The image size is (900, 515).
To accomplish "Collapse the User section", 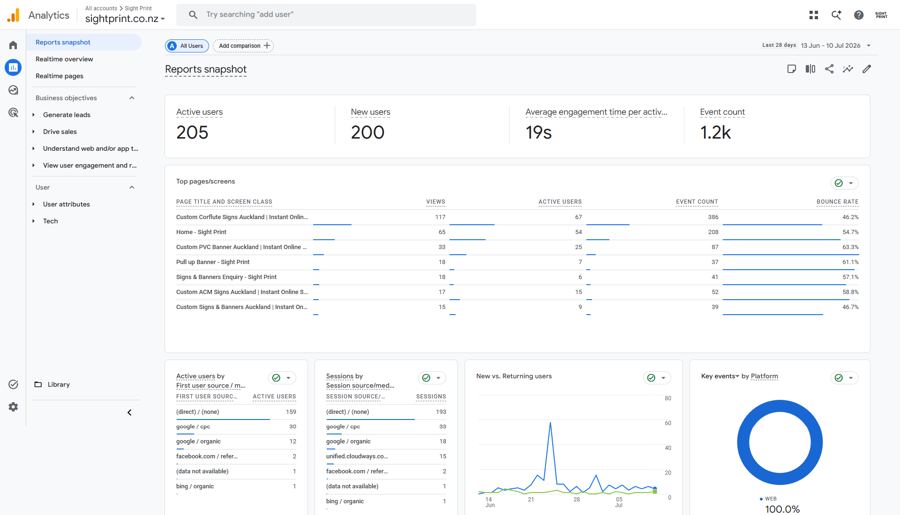I will coord(131,188).
